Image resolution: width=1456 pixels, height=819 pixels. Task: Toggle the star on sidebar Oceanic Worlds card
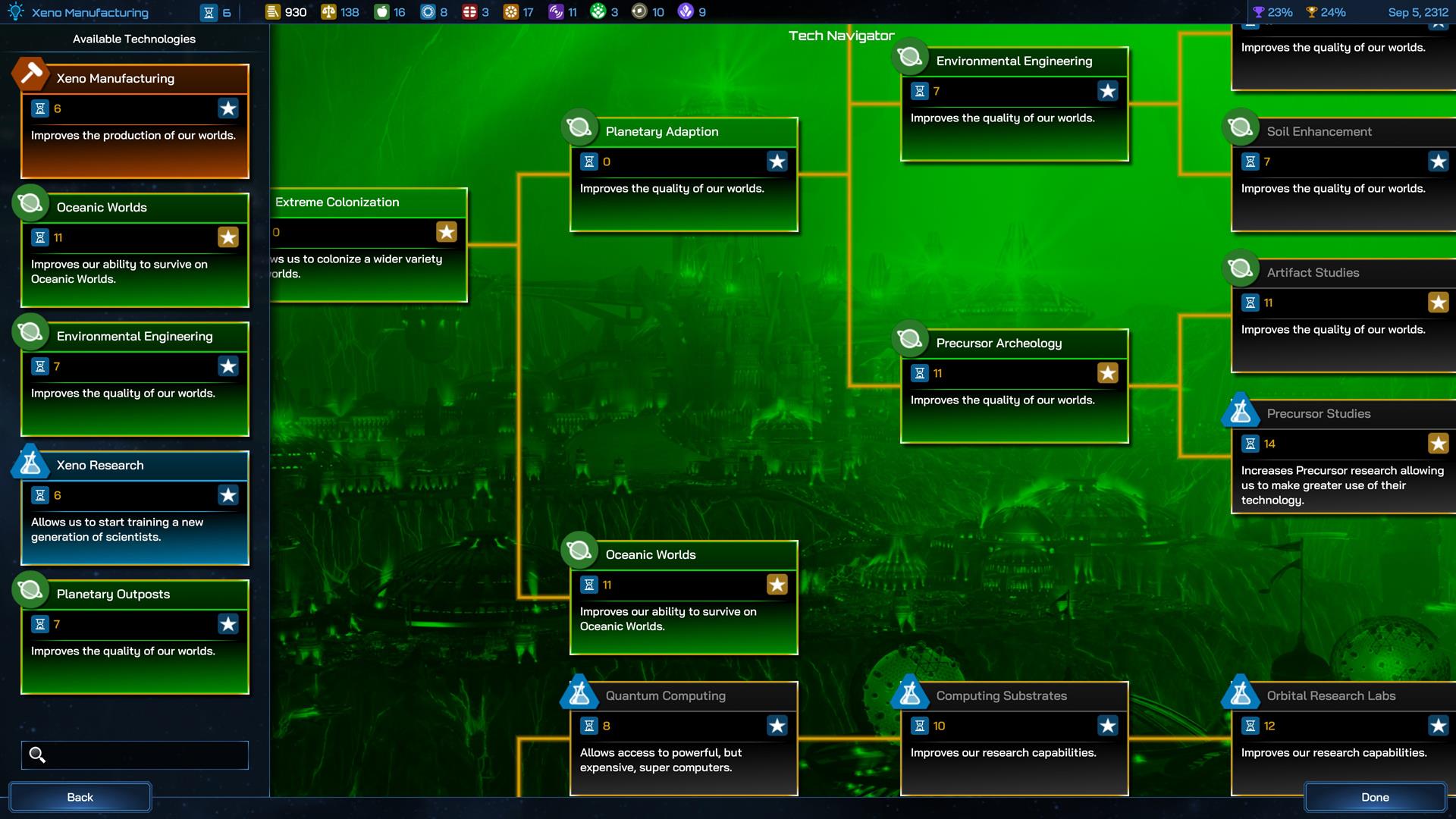click(228, 237)
